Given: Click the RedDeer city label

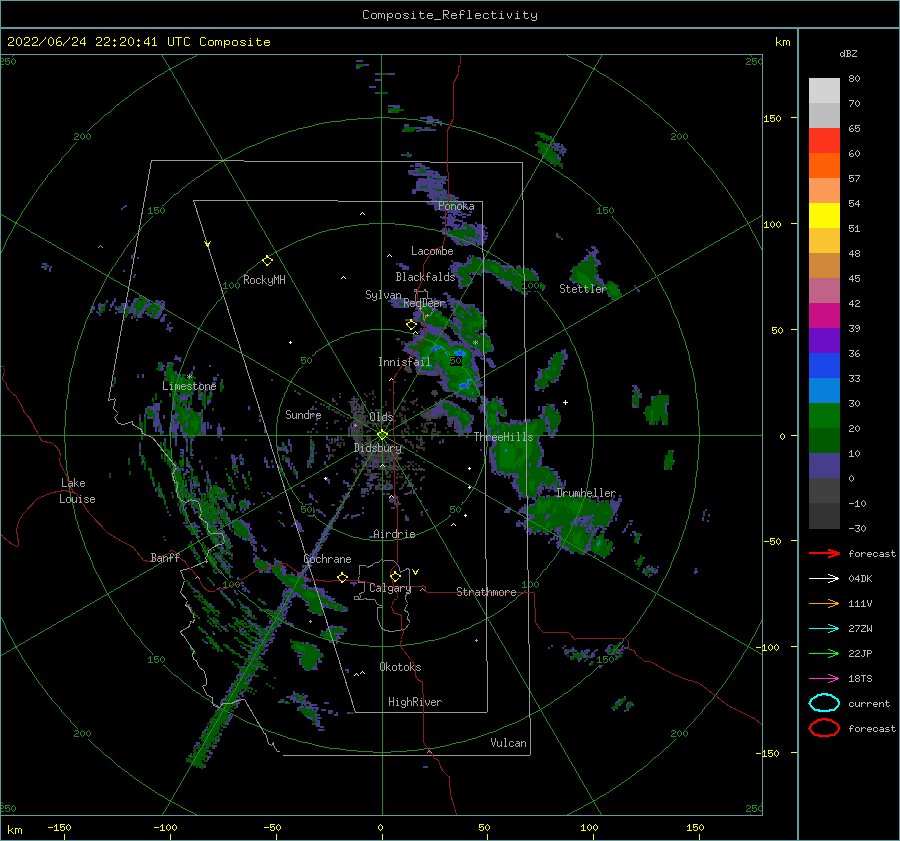Looking at the screenshot, I should 424,303.
